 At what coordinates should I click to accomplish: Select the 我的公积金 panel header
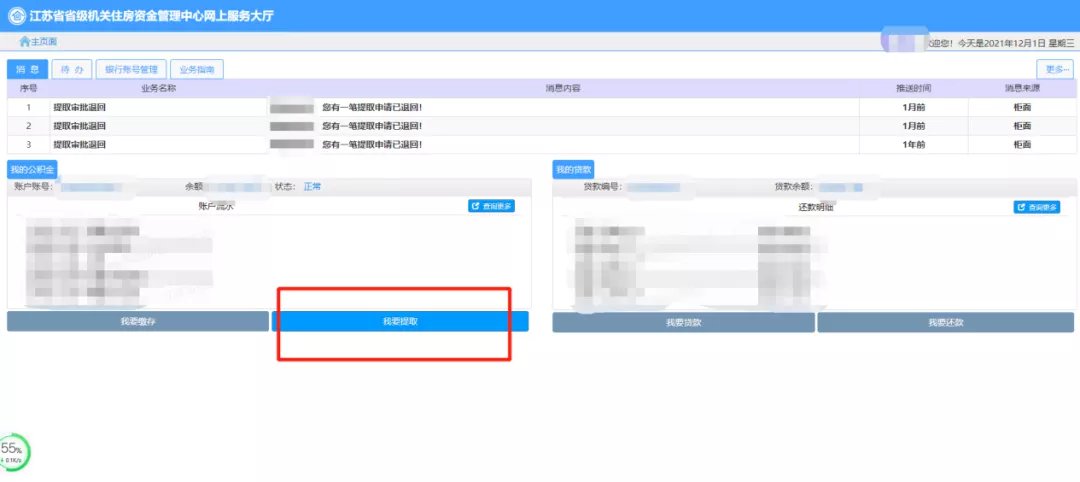click(x=32, y=169)
